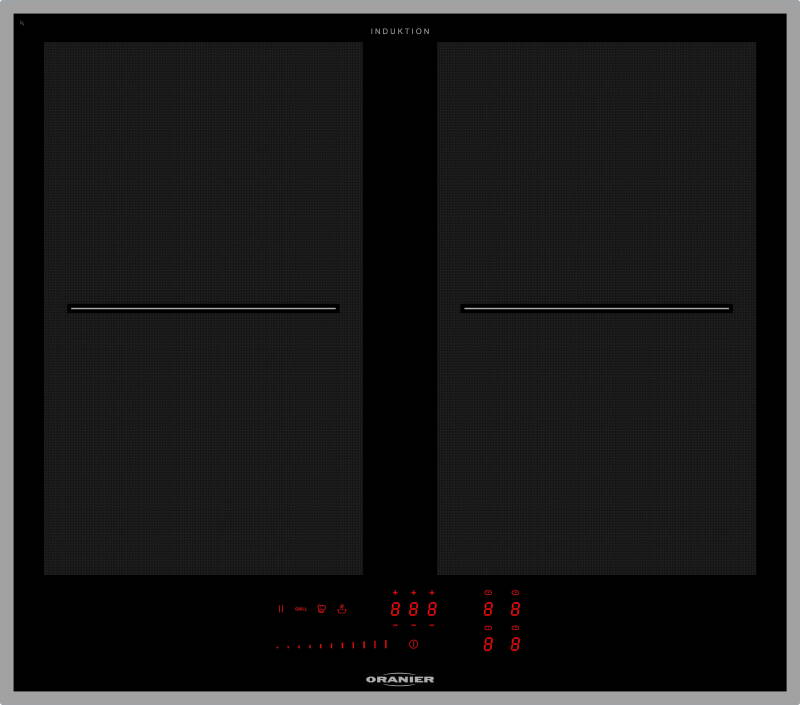800x705 pixels.
Task: Select the lower-left zone digit display
Action: 488,644
